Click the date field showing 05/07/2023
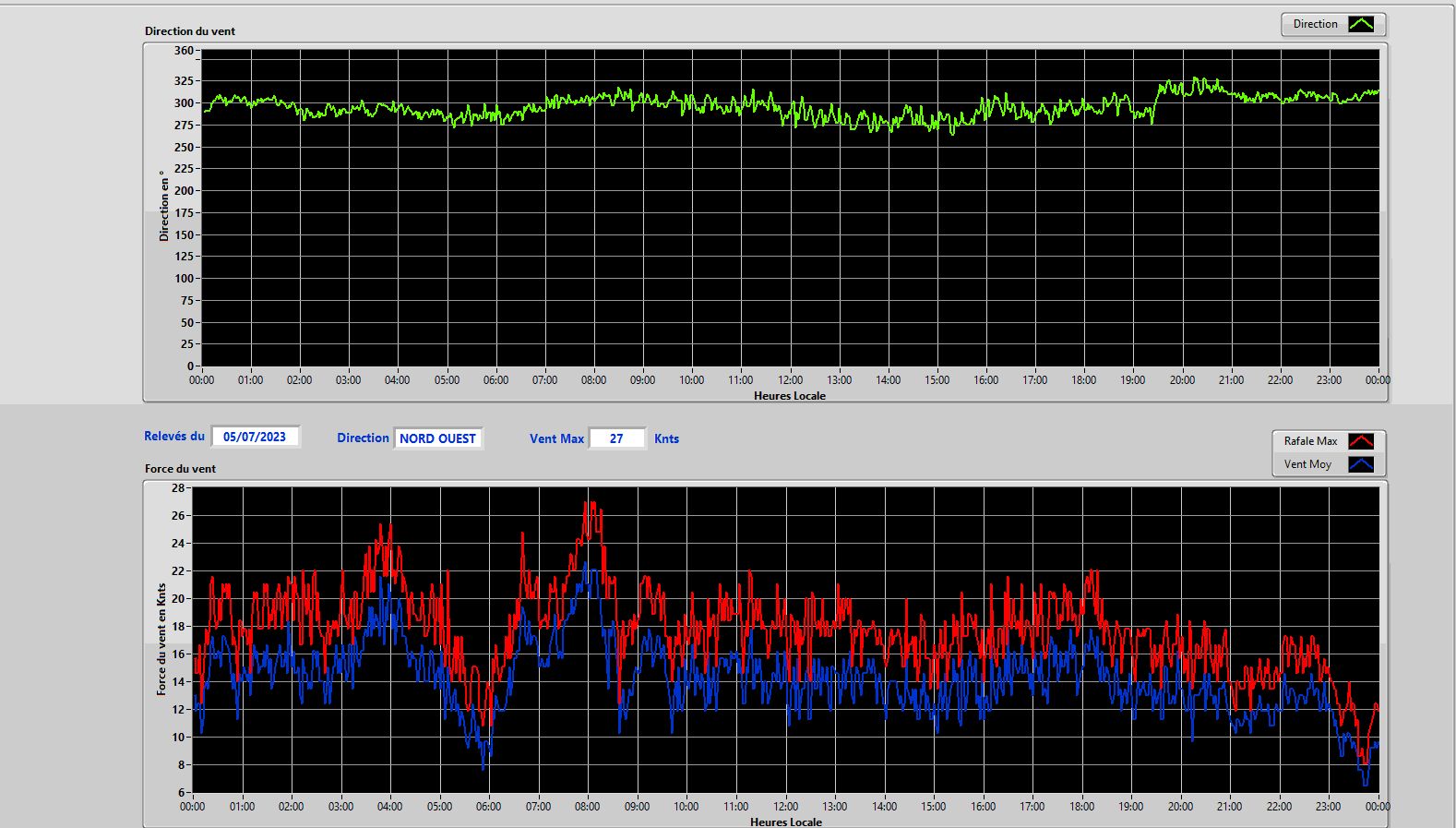 (x=255, y=437)
